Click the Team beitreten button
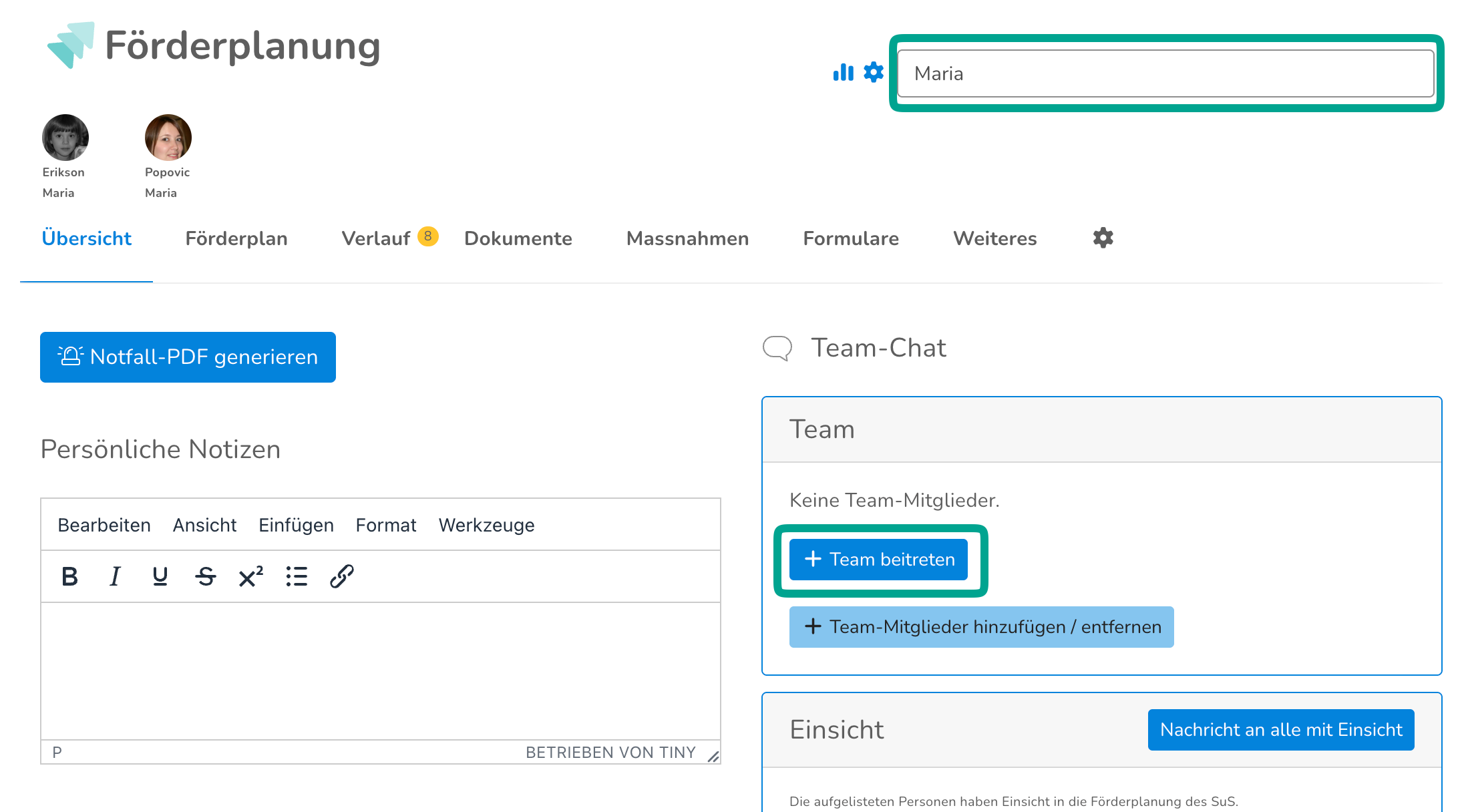This screenshot has height=812, width=1460. (878, 560)
